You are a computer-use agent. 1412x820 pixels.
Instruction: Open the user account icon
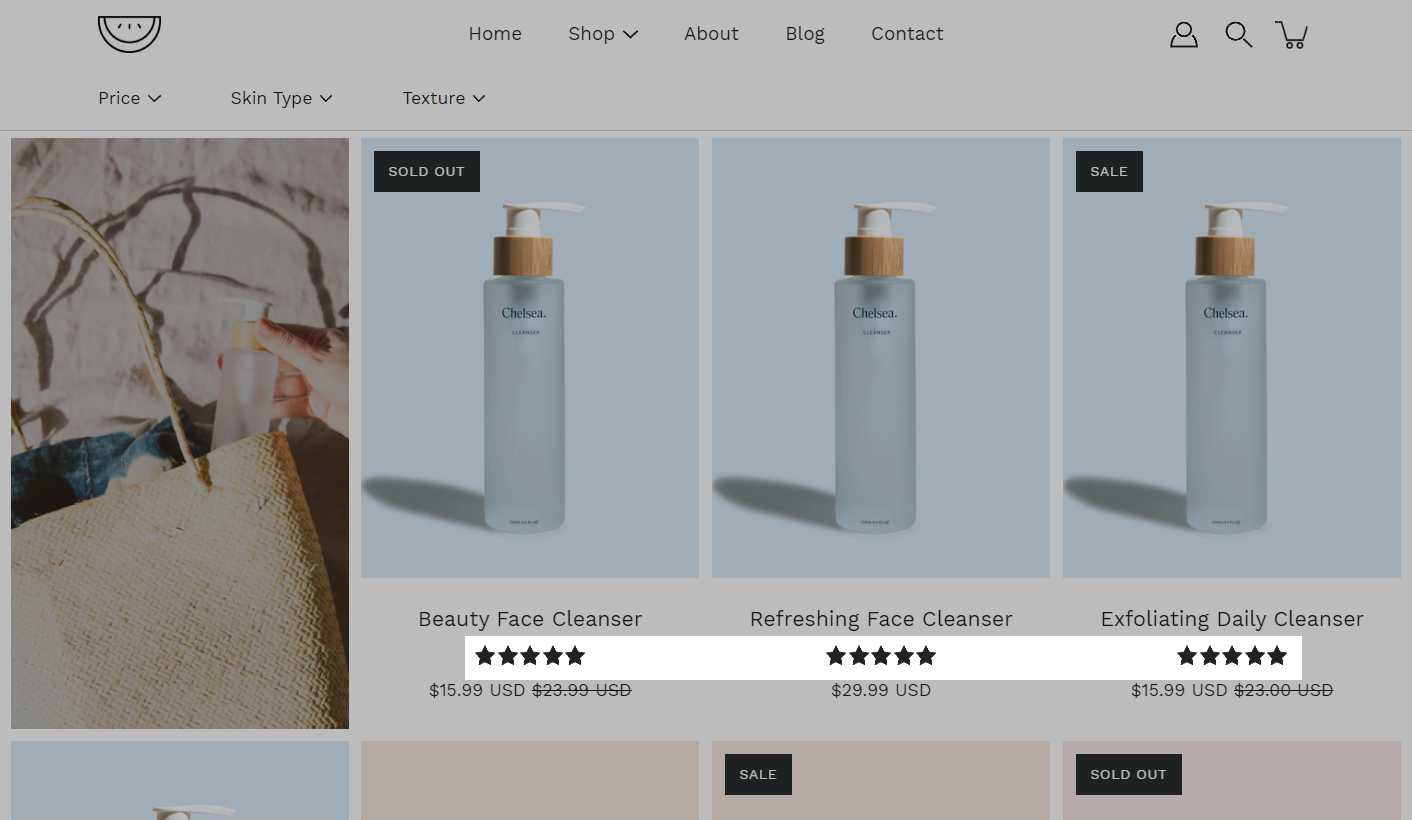click(1183, 35)
